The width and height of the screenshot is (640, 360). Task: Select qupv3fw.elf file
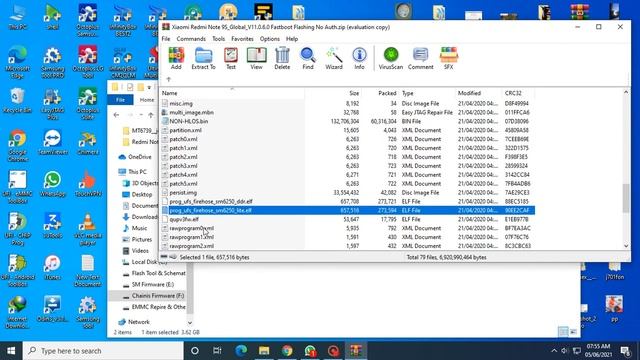pyautogui.click(x=184, y=219)
